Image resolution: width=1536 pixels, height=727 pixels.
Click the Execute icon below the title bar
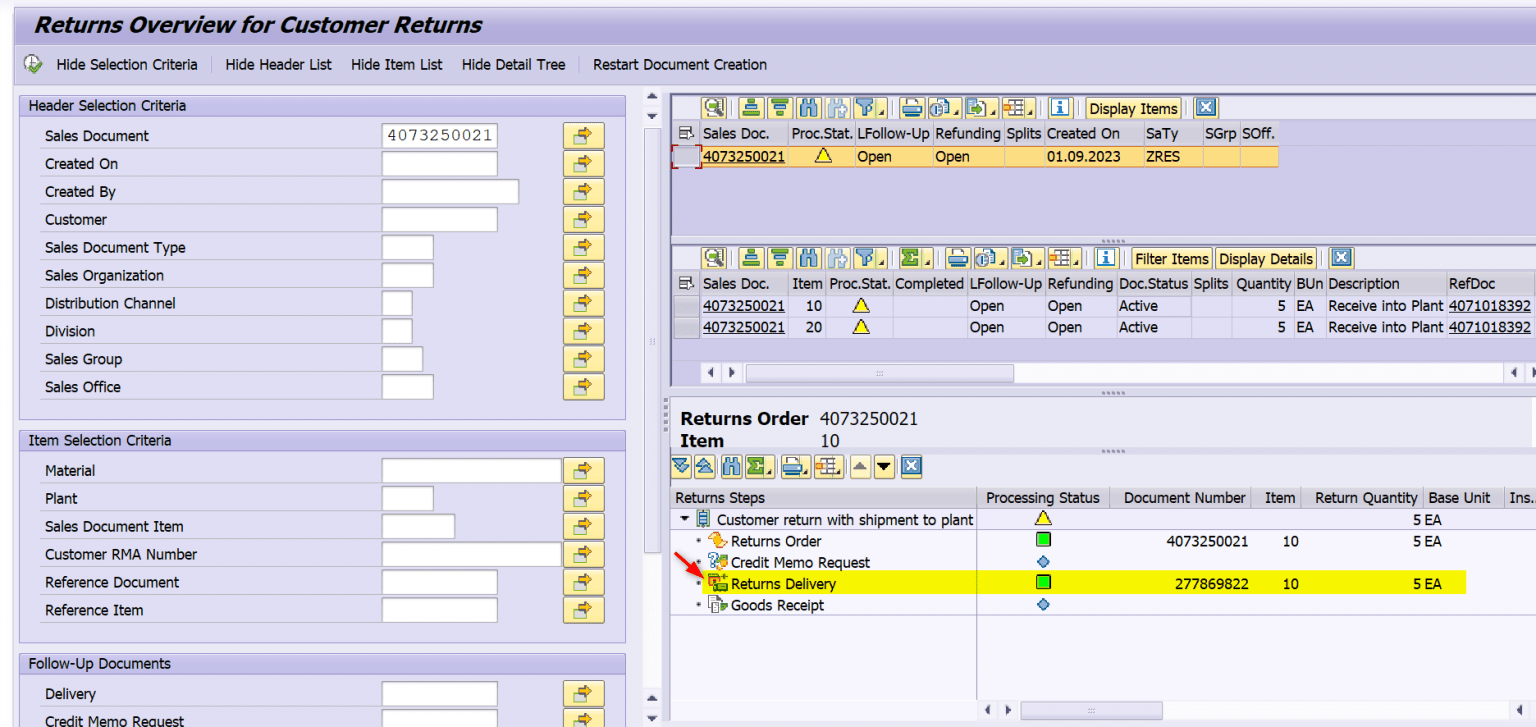(x=32, y=63)
